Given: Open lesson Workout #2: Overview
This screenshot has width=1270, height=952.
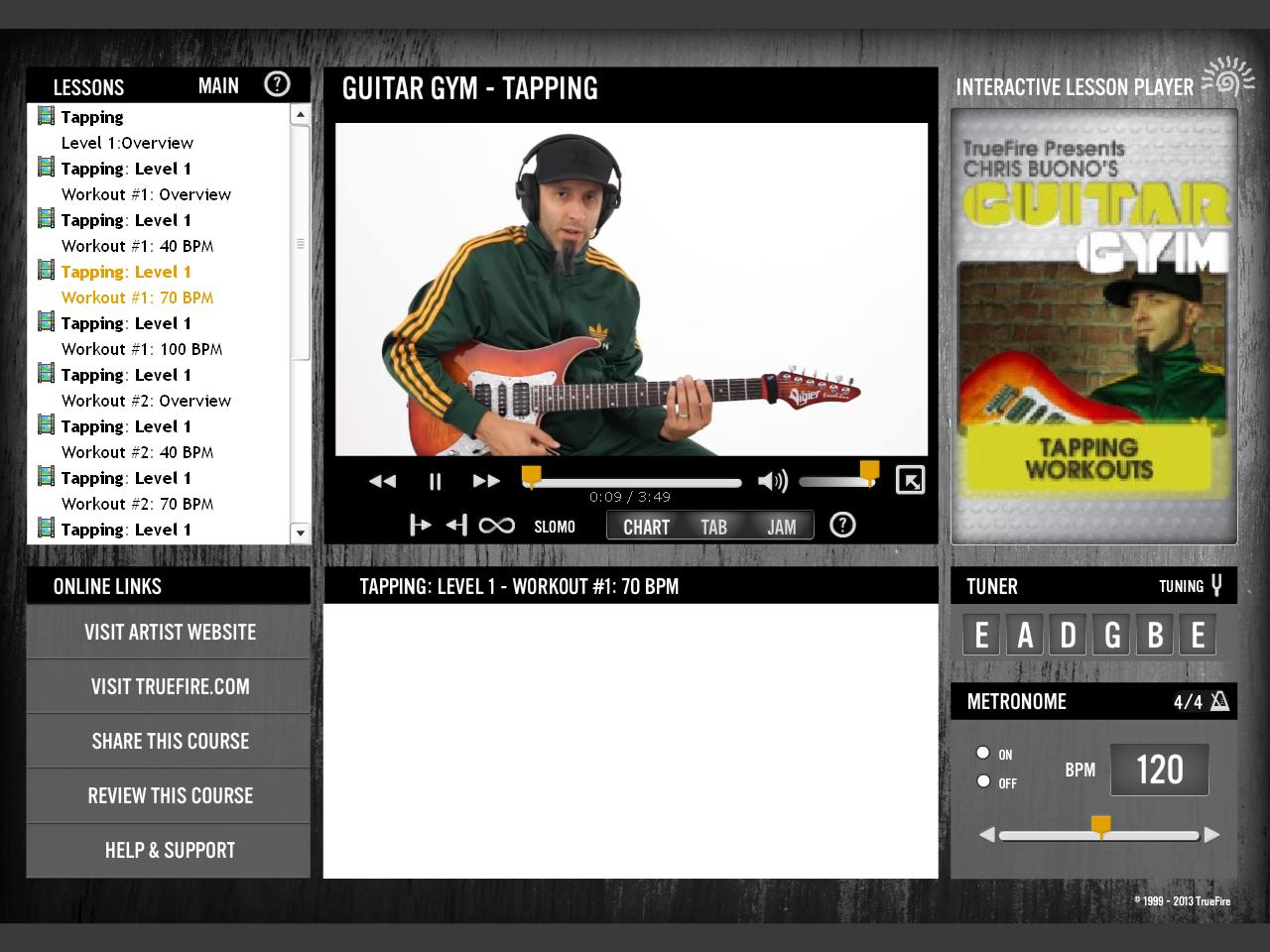Looking at the screenshot, I should 146,401.
